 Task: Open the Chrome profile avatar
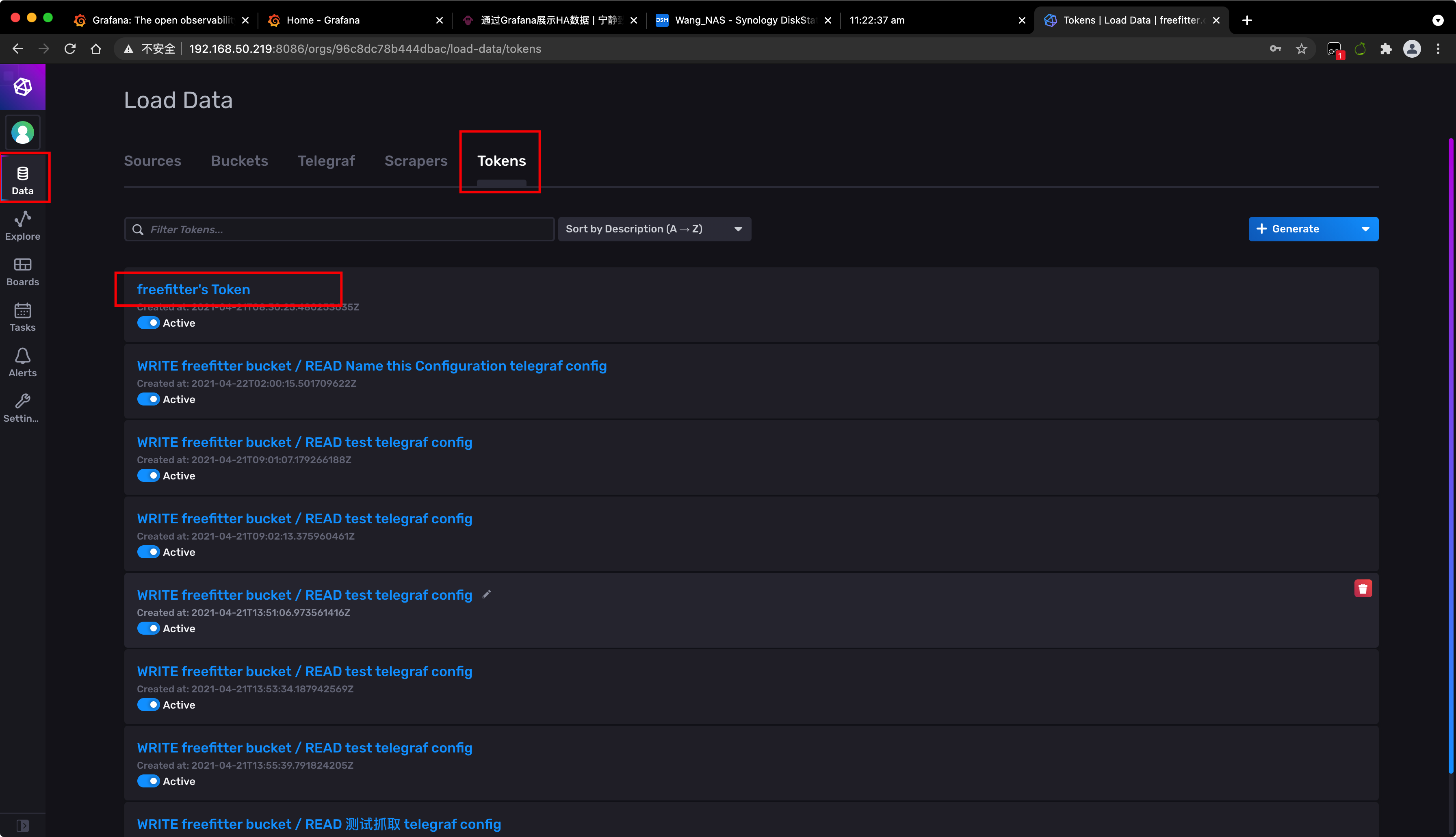click(x=1412, y=49)
